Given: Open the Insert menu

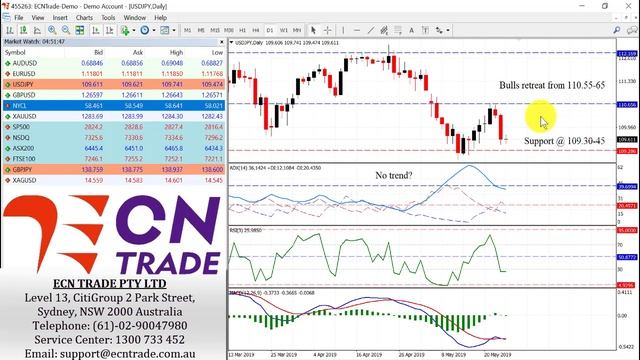Looking at the screenshot, I should 60,18.
